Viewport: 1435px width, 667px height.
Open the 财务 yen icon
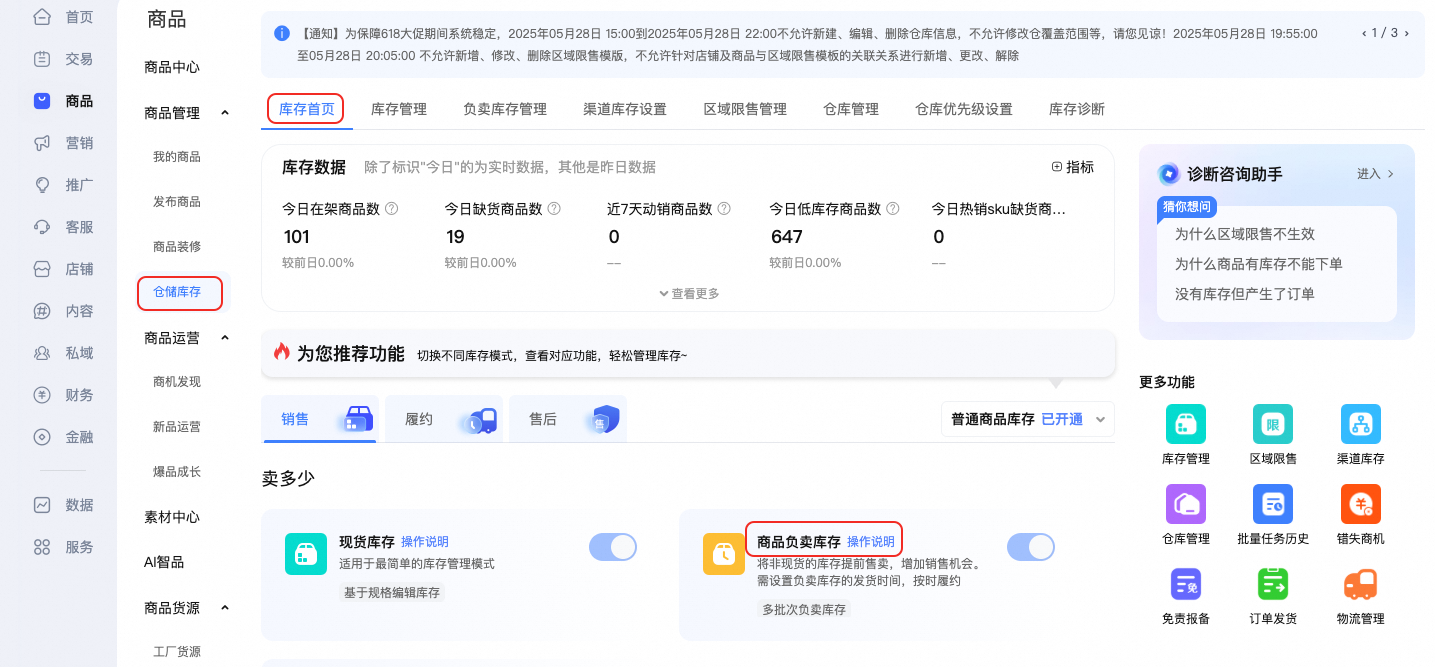(x=42, y=395)
